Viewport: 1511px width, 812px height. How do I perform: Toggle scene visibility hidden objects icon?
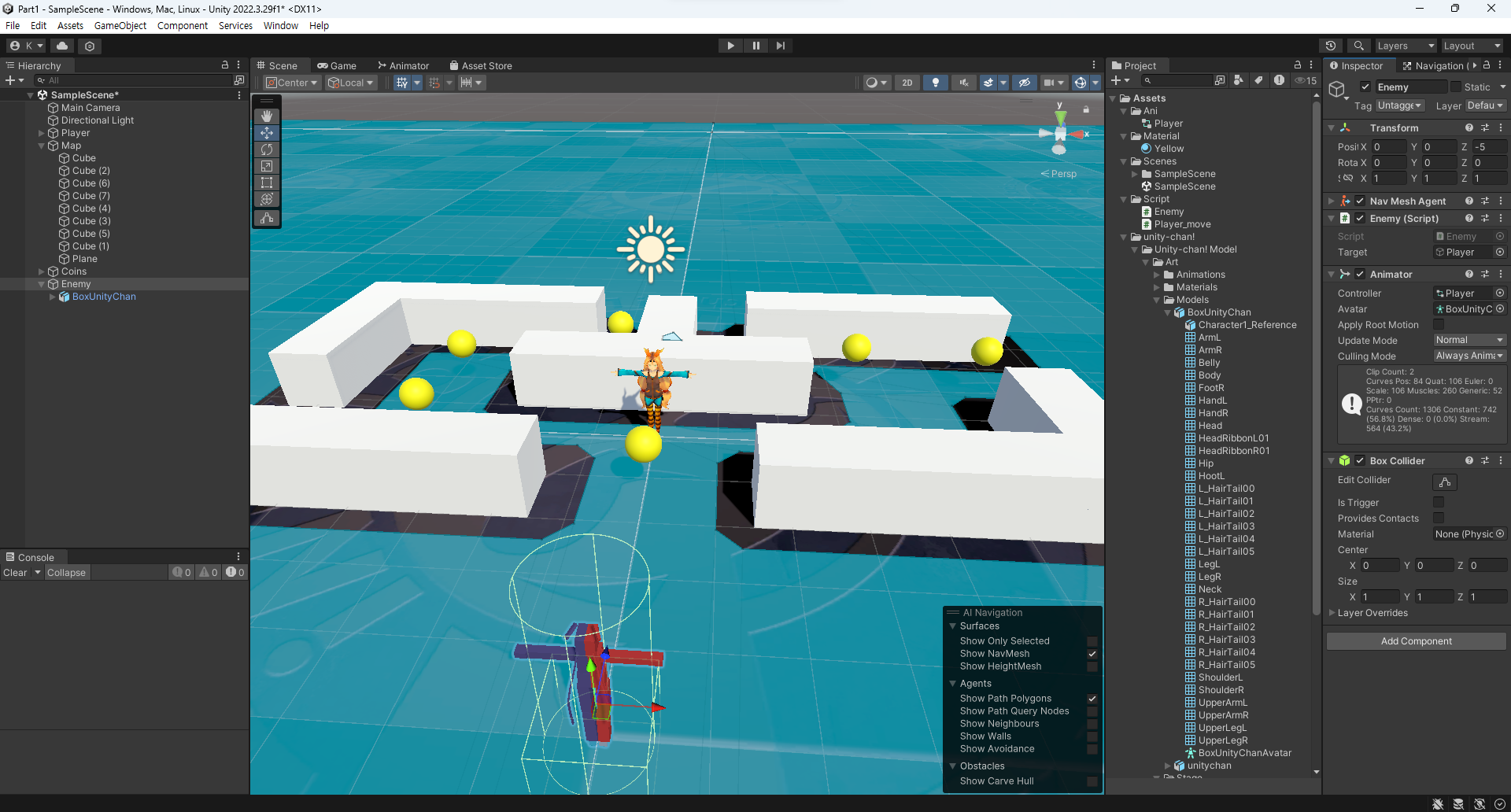1024,83
